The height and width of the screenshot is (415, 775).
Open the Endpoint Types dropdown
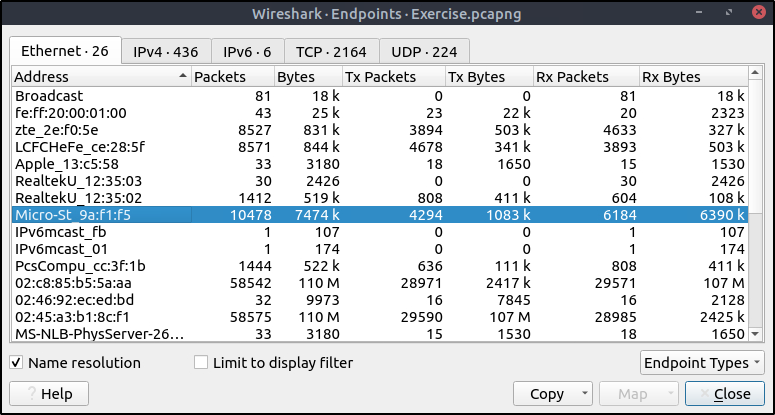pyautogui.click(x=702, y=362)
